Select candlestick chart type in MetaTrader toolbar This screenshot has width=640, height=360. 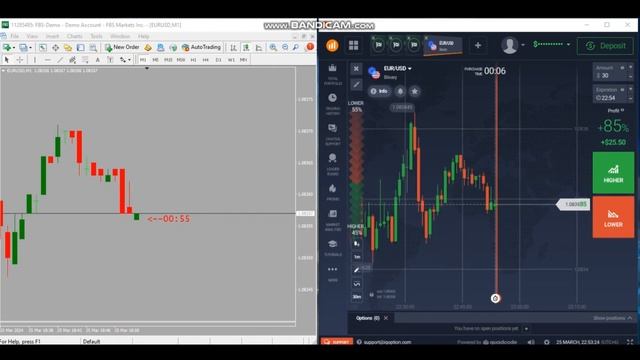coord(246,48)
